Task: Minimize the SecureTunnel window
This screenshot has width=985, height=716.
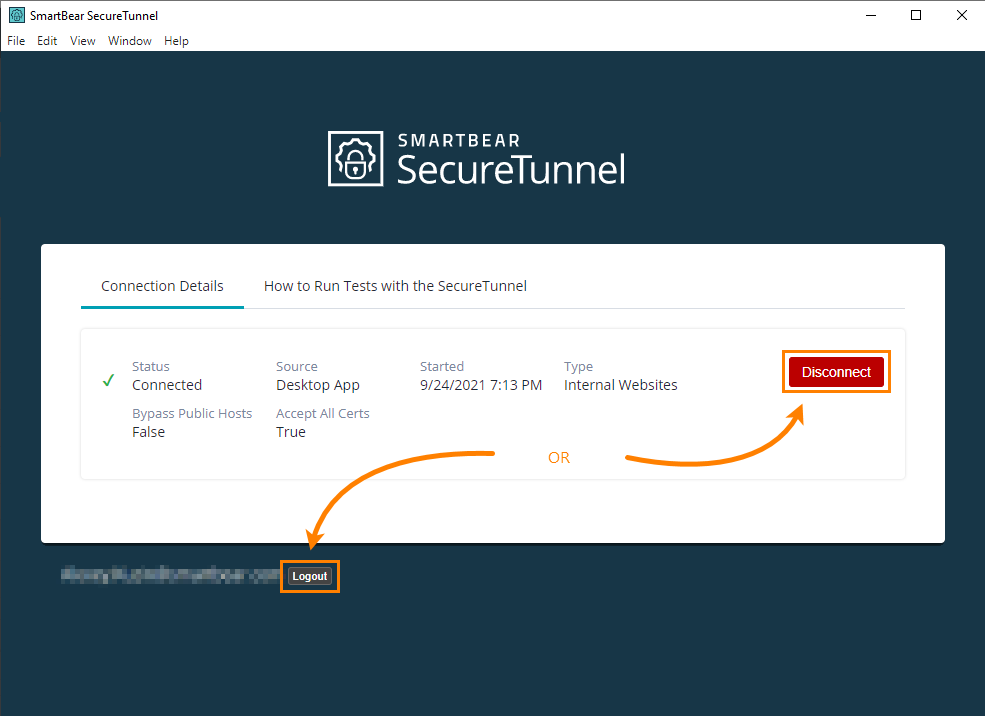Action: pyautogui.click(x=868, y=15)
